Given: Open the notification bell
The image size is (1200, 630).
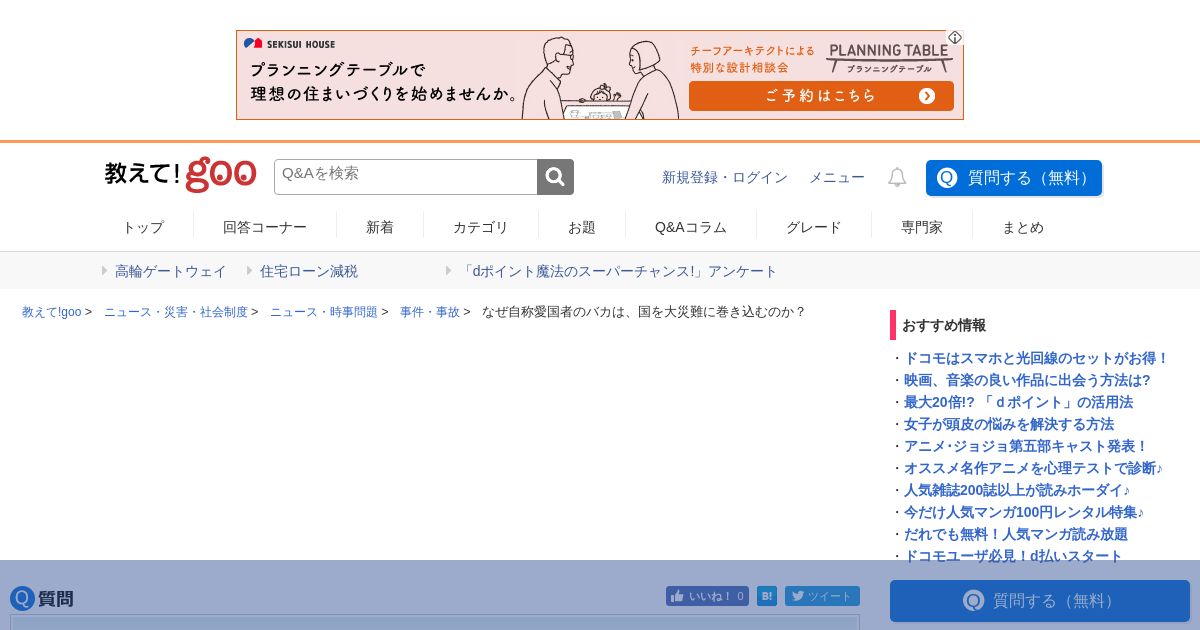Looking at the screenshot, I should [x=897, y=177].
